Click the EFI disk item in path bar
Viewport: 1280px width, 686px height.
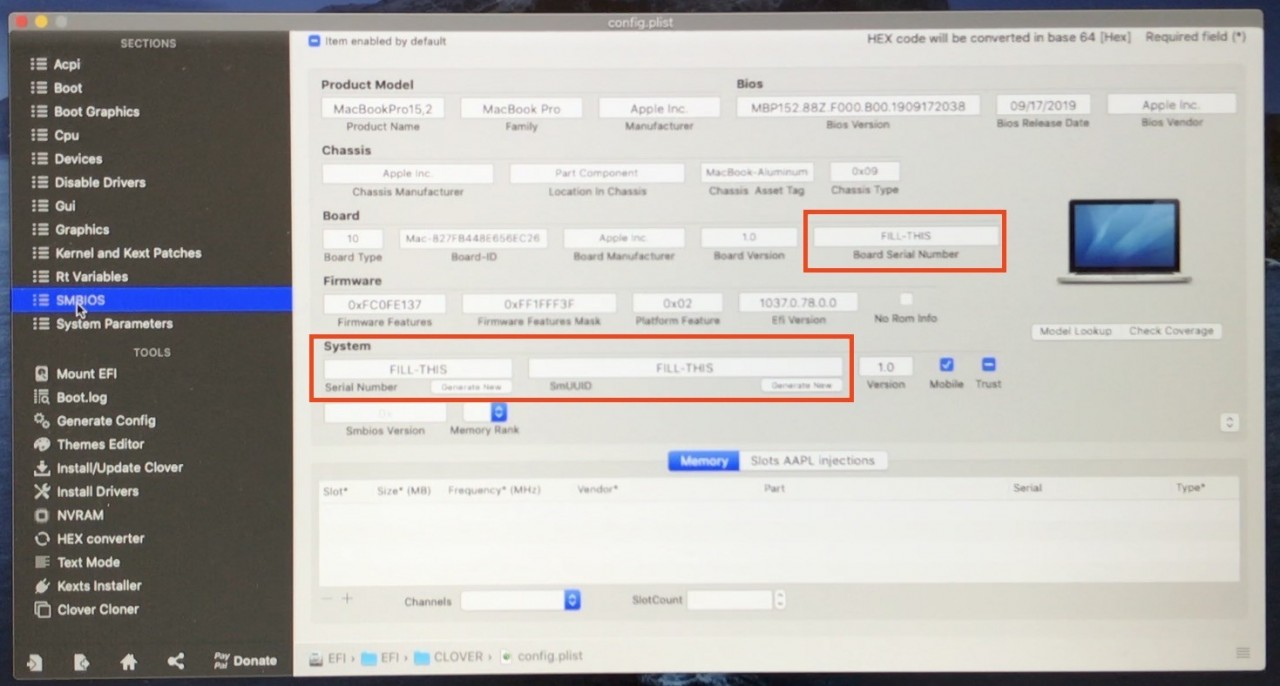click(328, 657)
